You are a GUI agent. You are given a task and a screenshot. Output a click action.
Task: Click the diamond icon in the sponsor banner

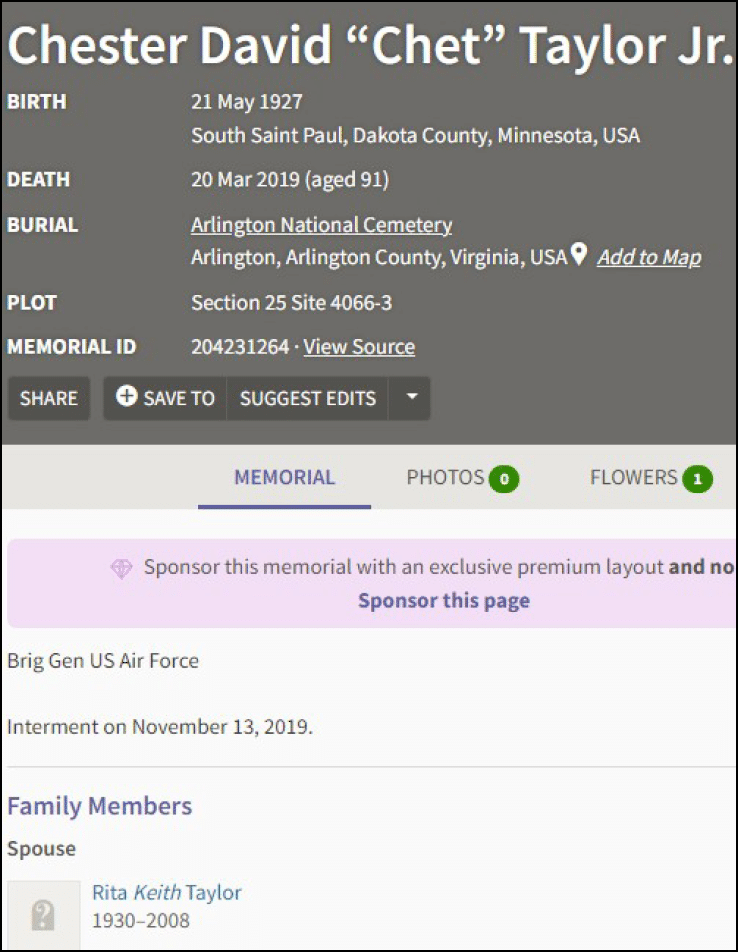[121, 568]
